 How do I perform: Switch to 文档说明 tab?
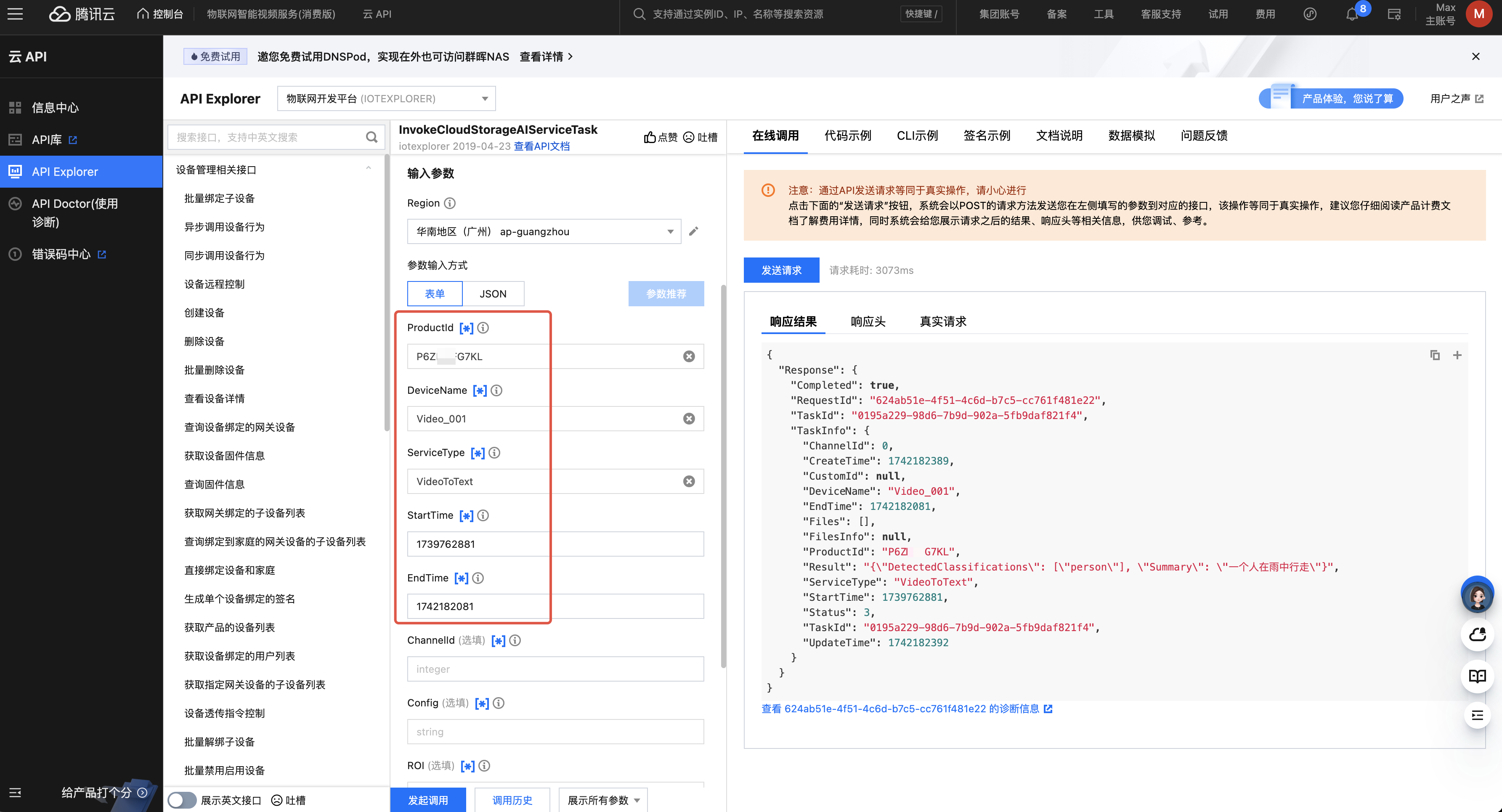click(1059, 136)
